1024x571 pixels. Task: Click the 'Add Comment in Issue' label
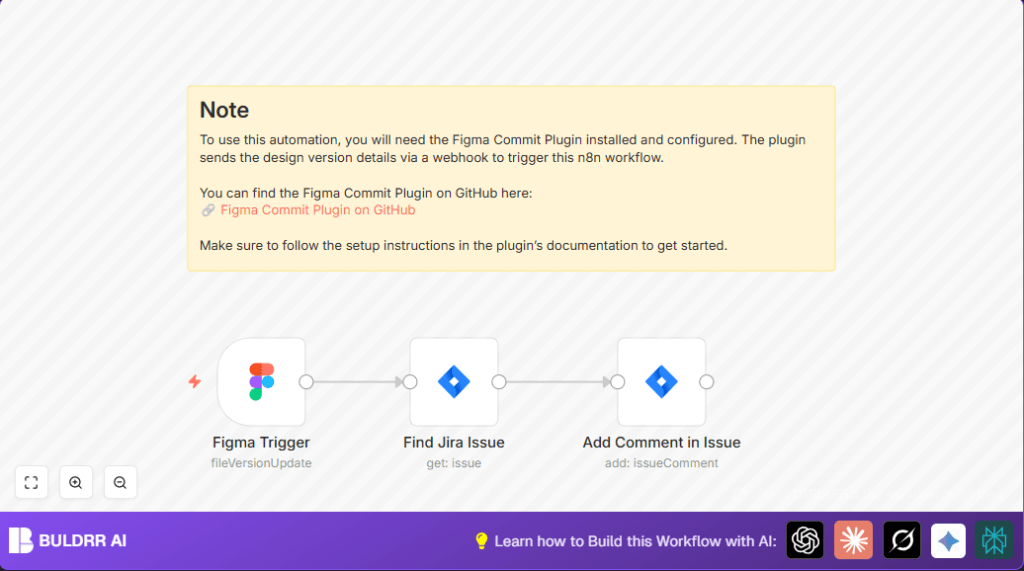662,443
